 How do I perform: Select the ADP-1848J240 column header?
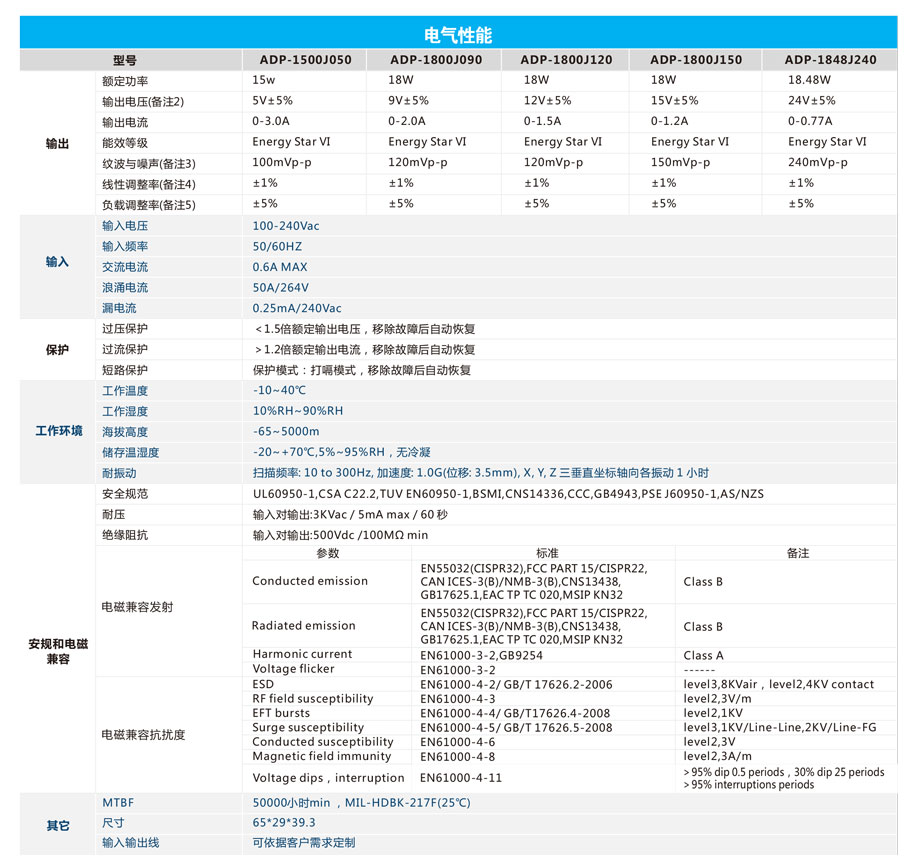830,59
